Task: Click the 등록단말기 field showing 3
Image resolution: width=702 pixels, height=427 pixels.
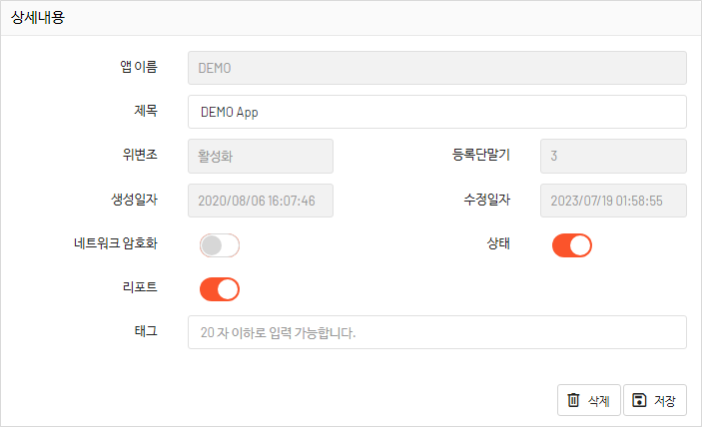Action: pos(613,156)
